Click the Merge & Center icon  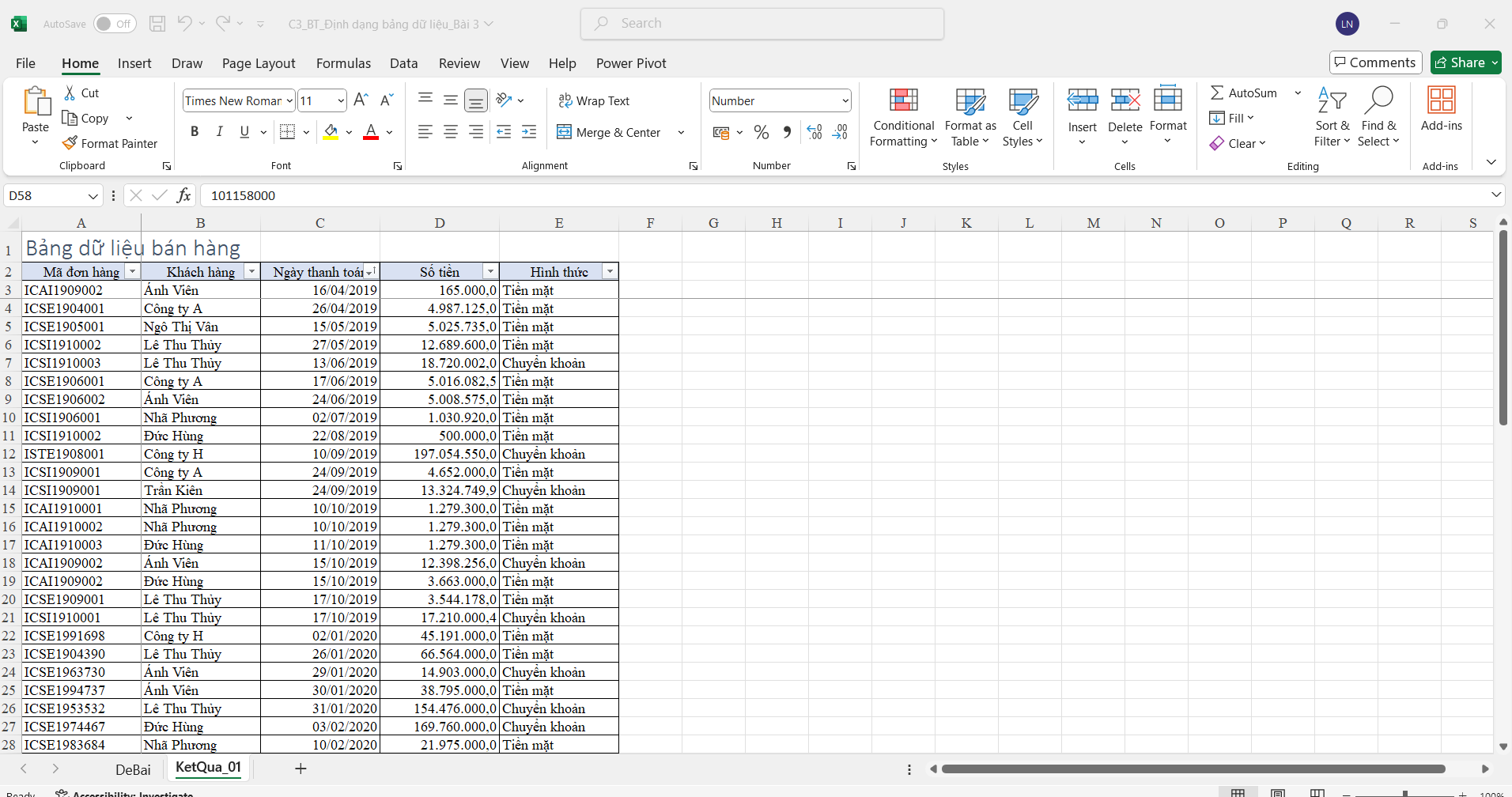(x=564, y=132)
